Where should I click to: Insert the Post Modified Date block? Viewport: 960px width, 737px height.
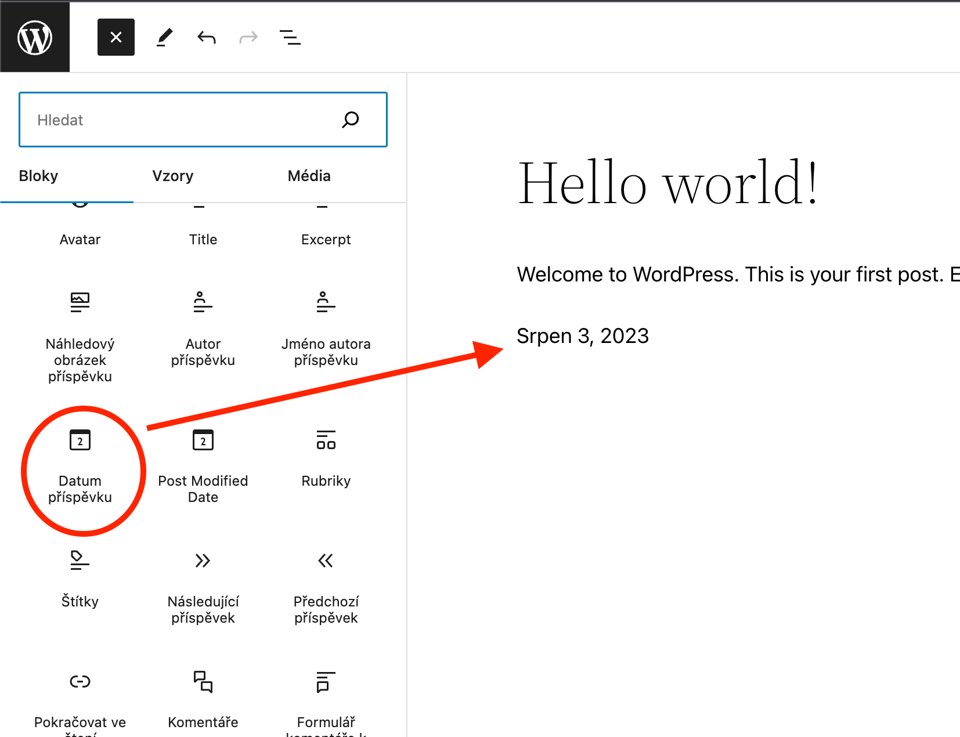point(203,466)
